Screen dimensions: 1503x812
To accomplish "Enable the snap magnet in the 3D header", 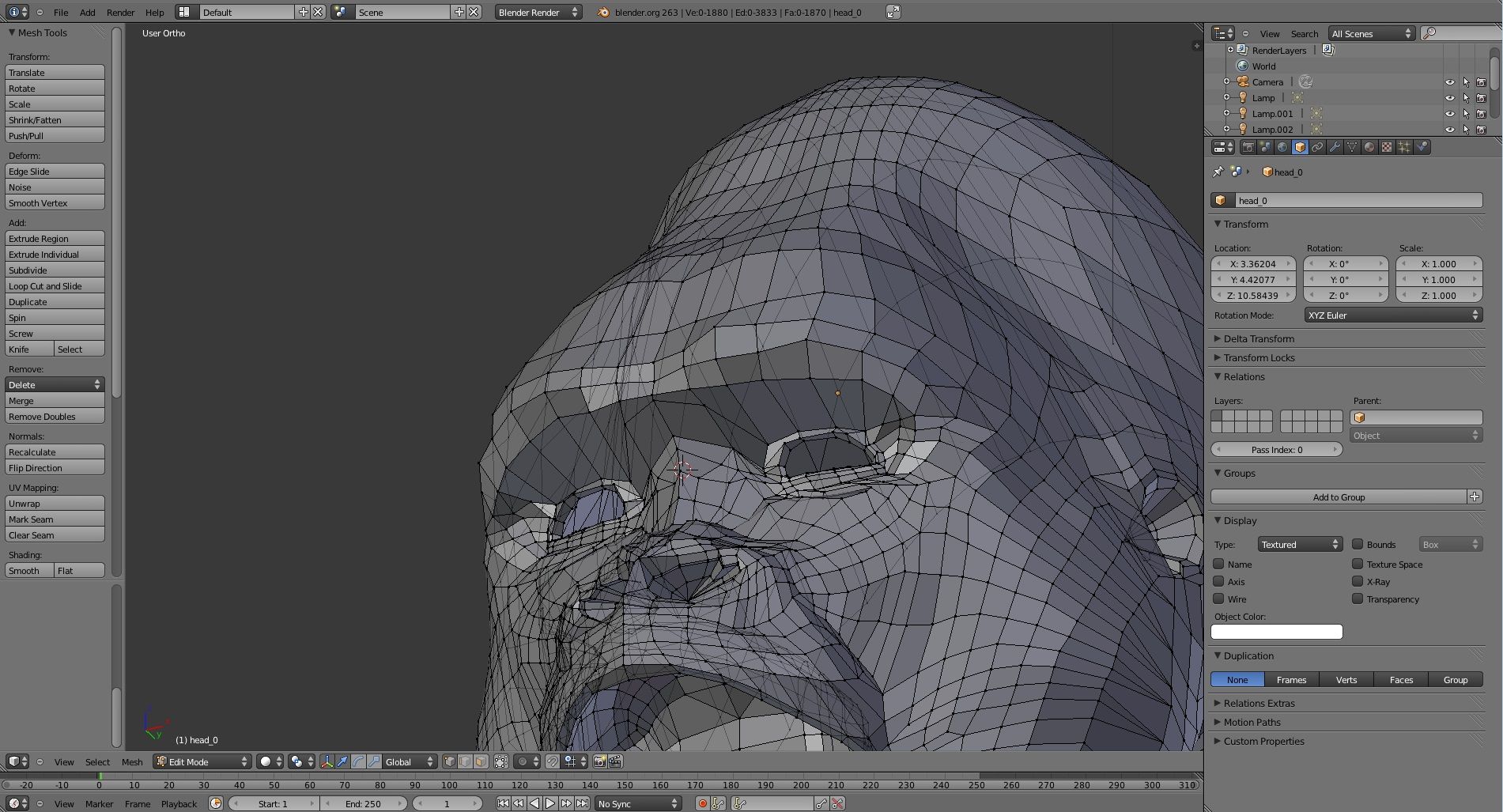I will (553, 761).
